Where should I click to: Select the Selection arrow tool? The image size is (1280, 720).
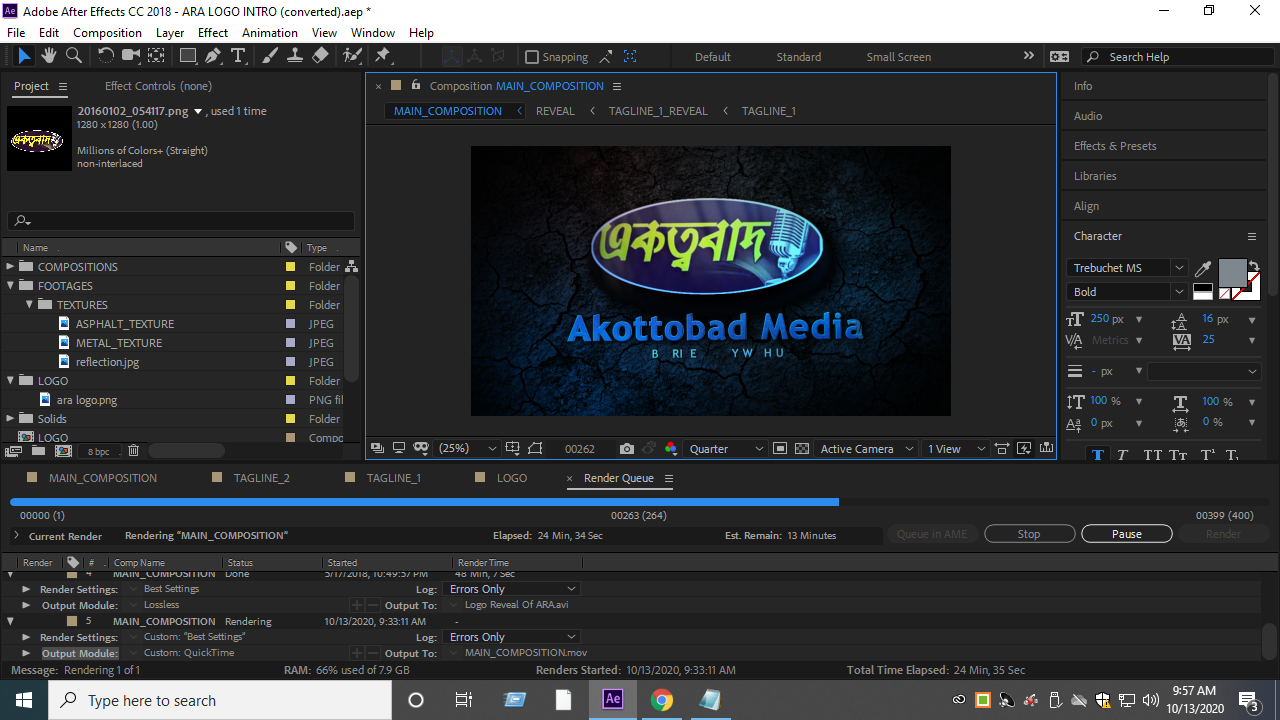pos(25,56)
